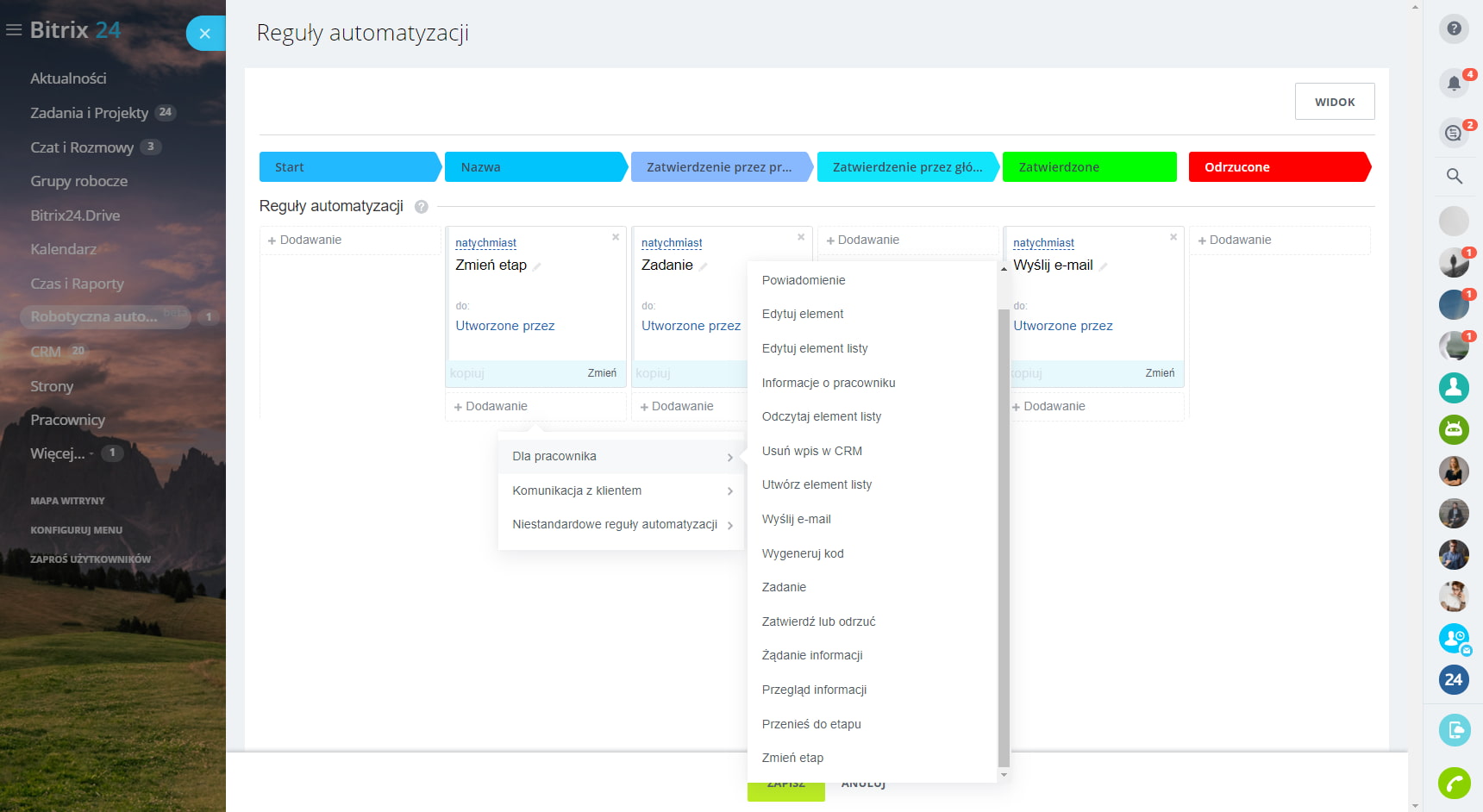
Task: Expand Komunikacja z klientem submenu
Action: [x=621, y=490]
